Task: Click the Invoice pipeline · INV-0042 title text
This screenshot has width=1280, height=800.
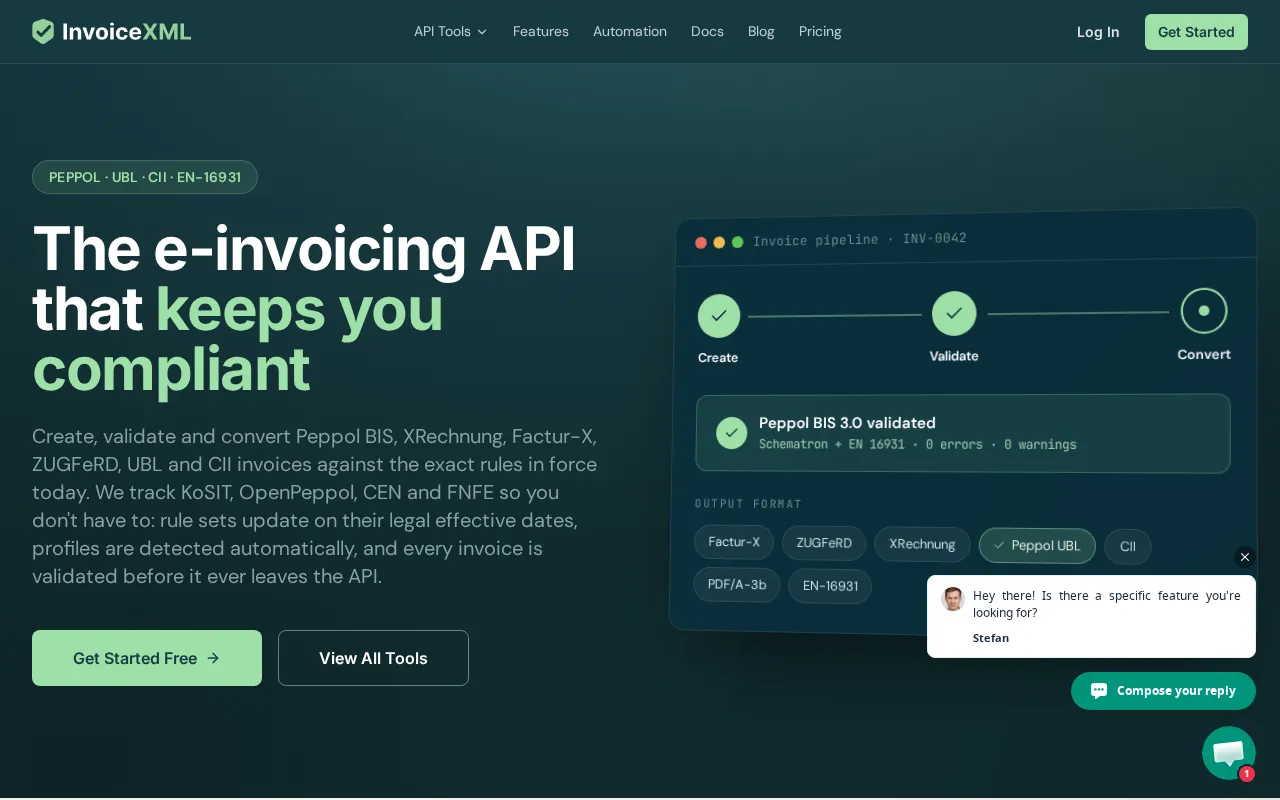Action: coord(860,240)
